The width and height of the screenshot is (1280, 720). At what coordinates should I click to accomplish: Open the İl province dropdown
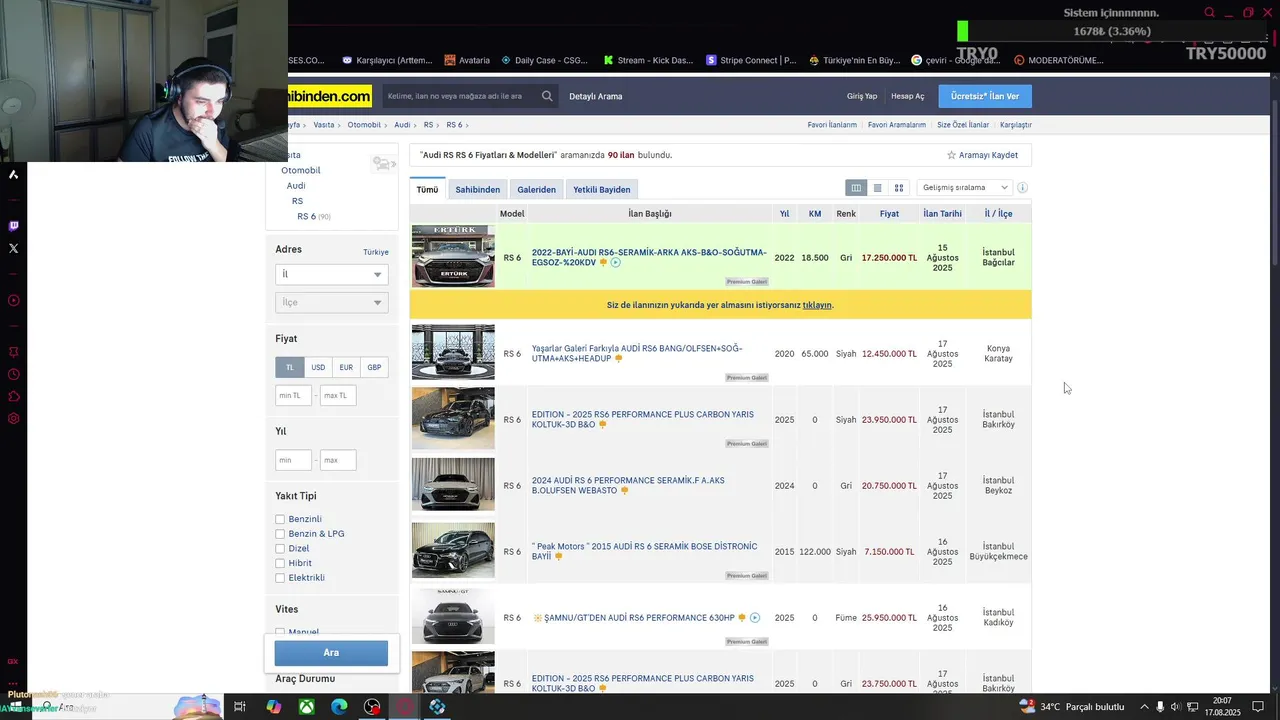coord(332,274)
